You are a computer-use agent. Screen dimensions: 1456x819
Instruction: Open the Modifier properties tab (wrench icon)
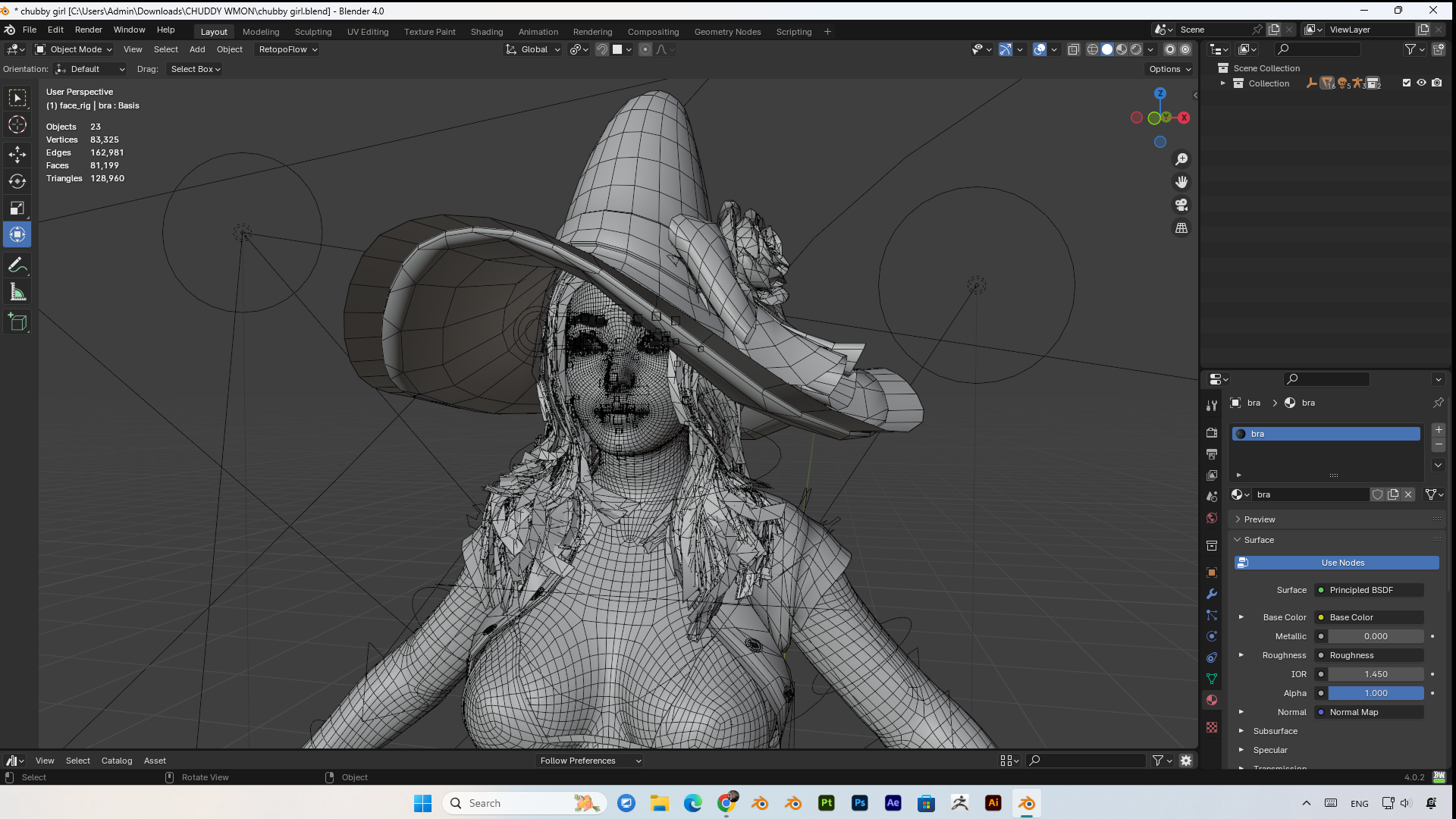1211,594
